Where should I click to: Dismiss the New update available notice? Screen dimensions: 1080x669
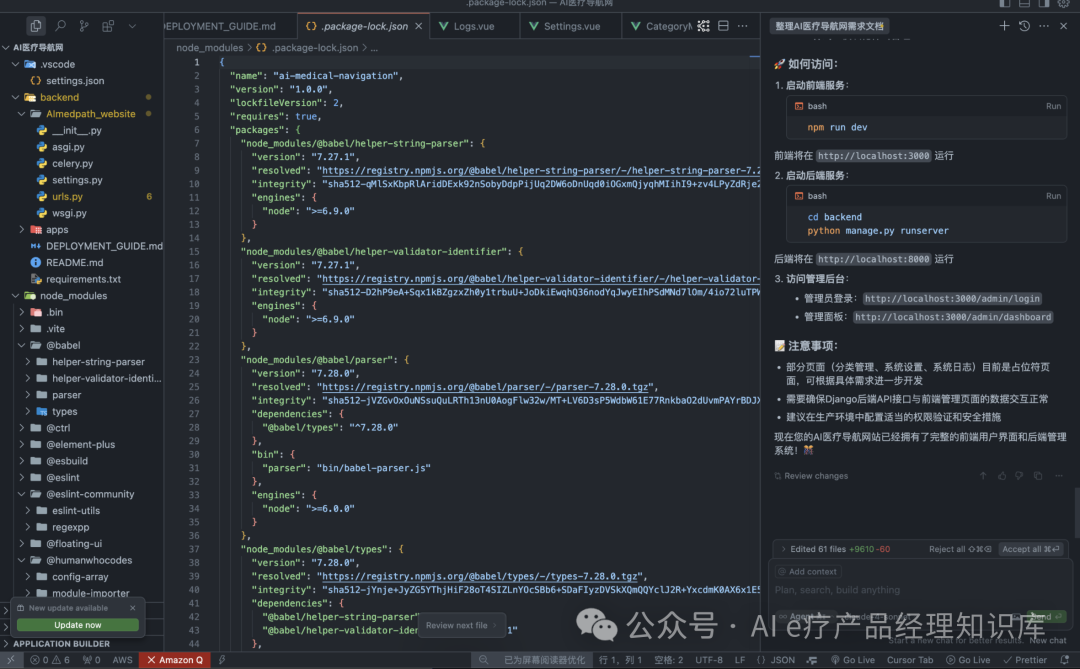[x=133, y=608]
